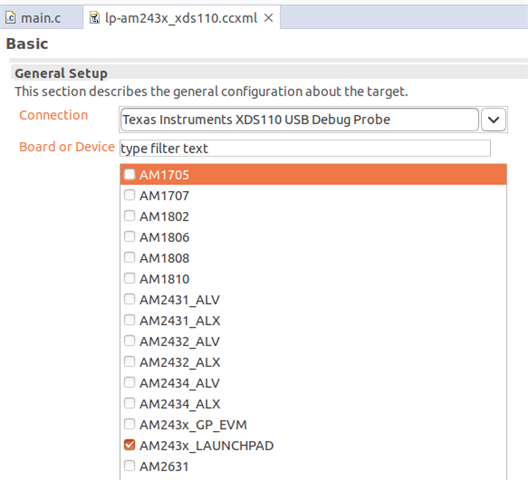
Task: Check the AM1707 checkbox
Action: (x=130, y=195)
